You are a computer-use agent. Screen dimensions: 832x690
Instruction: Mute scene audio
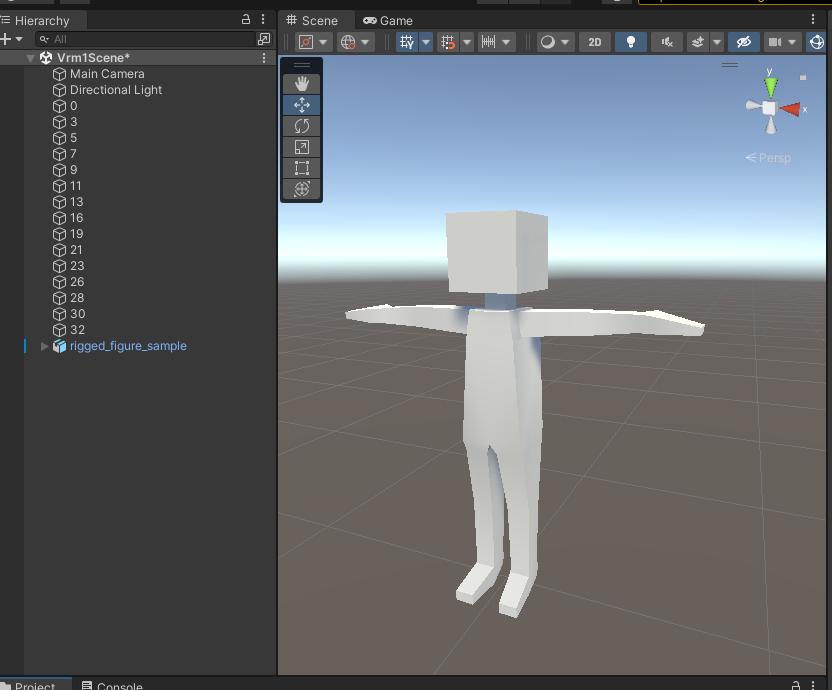(x=666, y=42)
